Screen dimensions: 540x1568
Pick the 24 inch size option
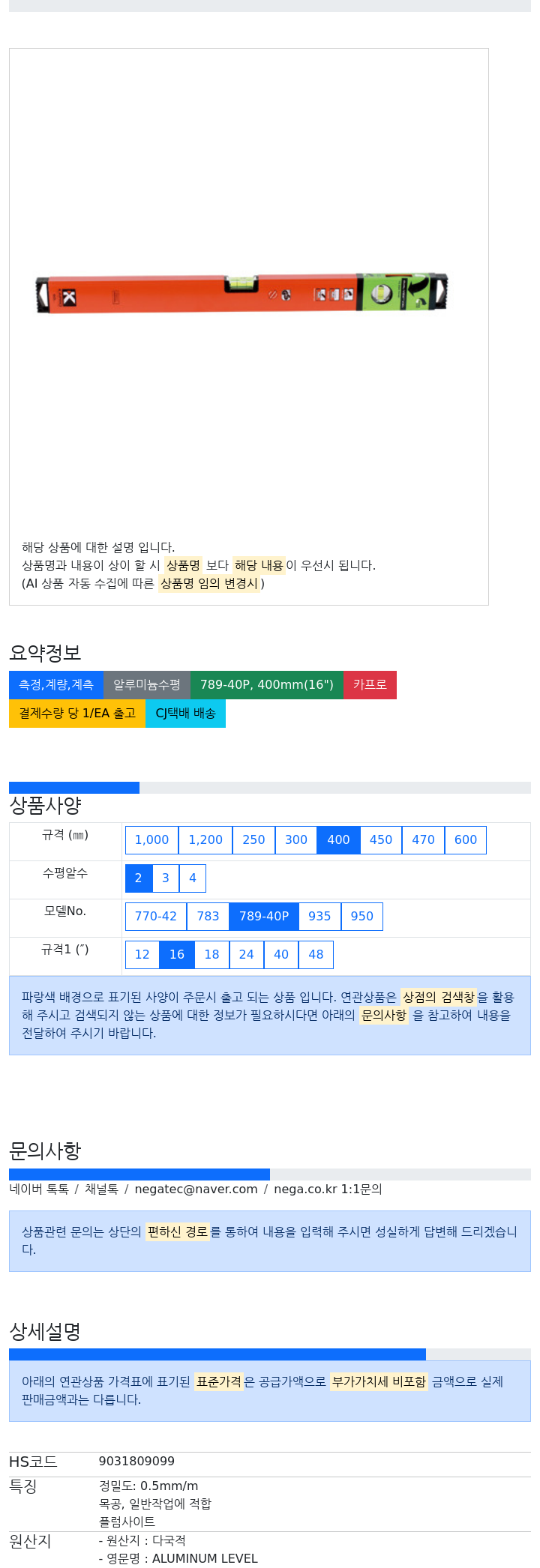(247, 954)
